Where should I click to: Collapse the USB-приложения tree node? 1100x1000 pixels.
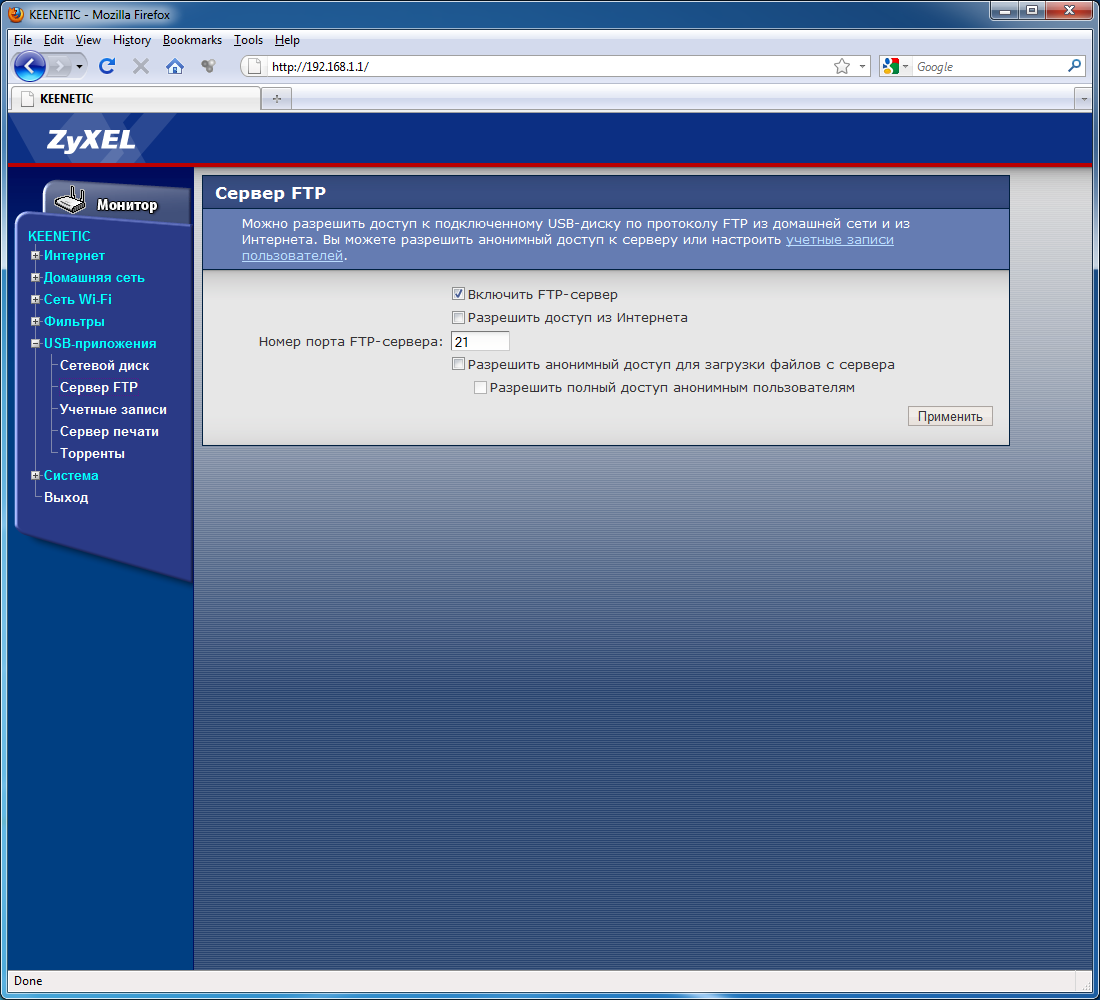click(x=35, y=343)
